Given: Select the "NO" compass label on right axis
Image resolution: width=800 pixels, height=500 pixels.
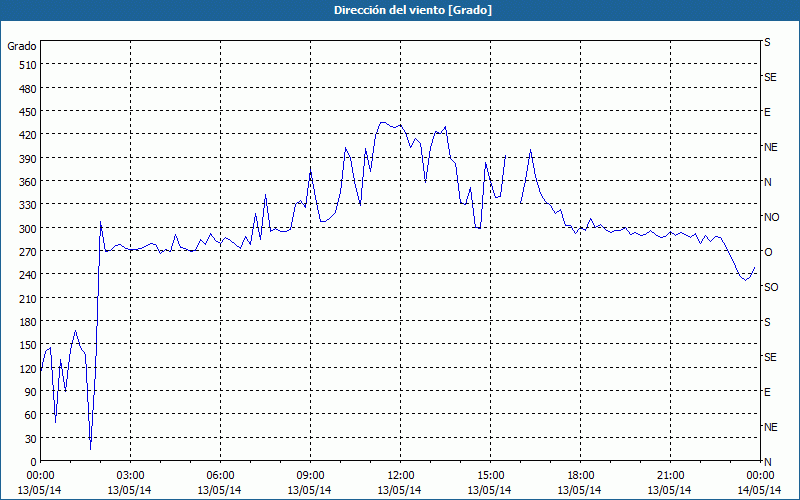Looking at the screenshot, I should click(x=772, y=217).
